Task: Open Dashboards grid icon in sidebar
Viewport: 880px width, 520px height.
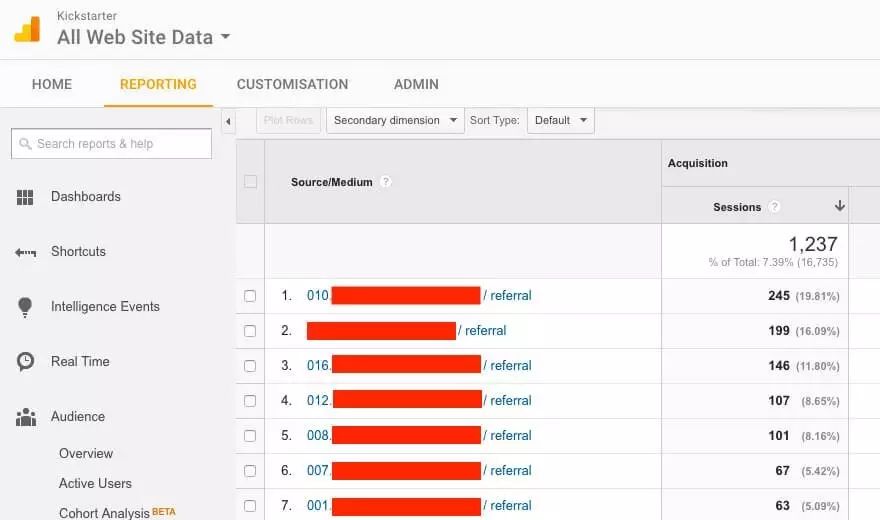Action: tap(25, 197)
